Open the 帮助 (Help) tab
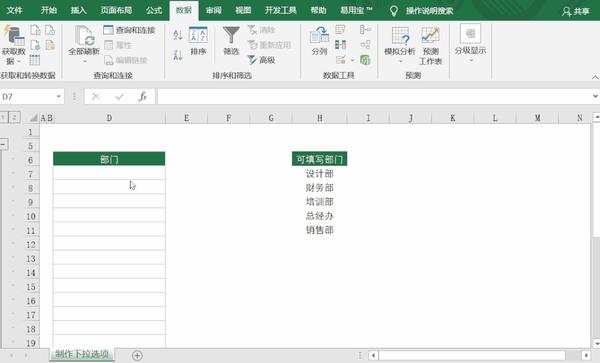 coord(318,10)
